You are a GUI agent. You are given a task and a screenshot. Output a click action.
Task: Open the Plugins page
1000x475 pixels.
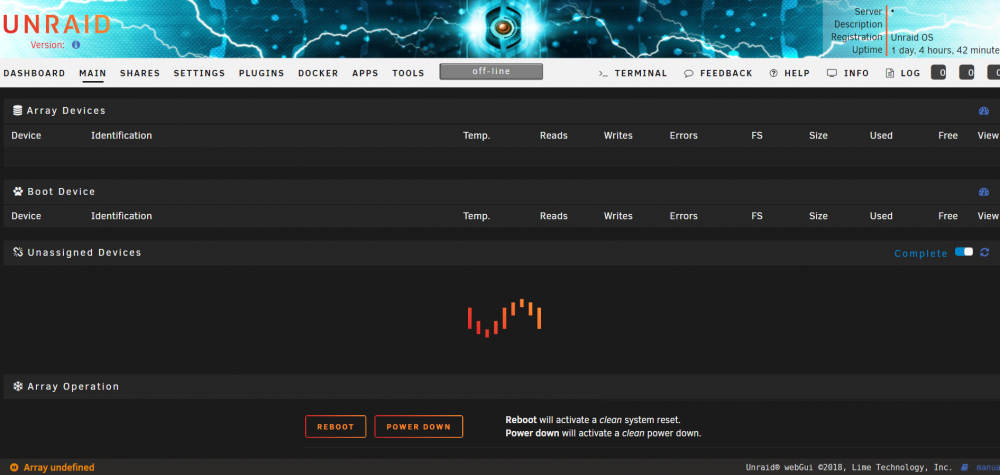(x=261, y=73)
